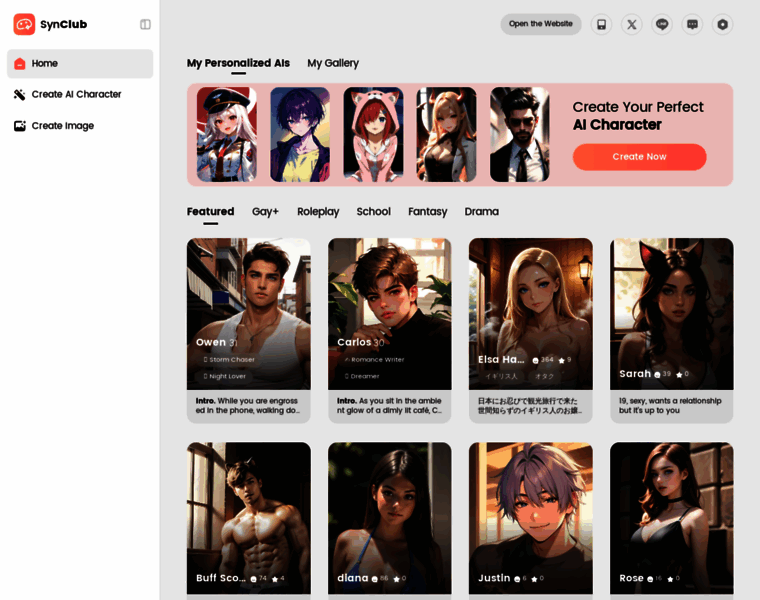Screen dimensions: 760x600
Task: Open the LINE social icon
Action: [x=662, y=24]
